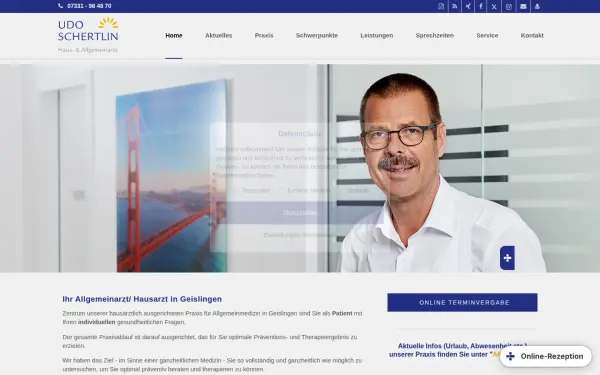Open the Kontakt menu item
The height and width of the screenshot is (375, 600).
point(532,35)
